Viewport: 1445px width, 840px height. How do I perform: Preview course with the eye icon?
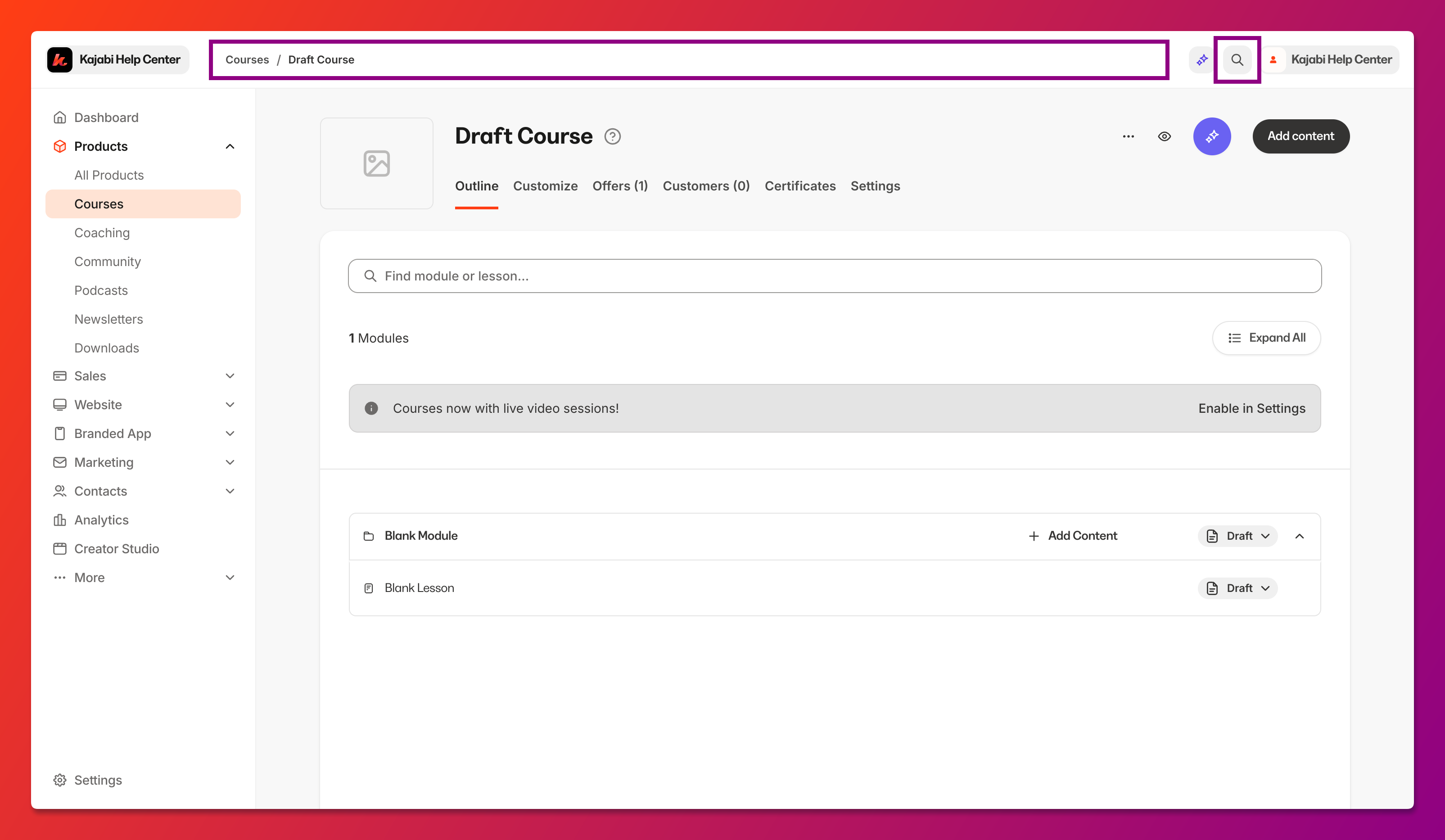click(1164, 136)
